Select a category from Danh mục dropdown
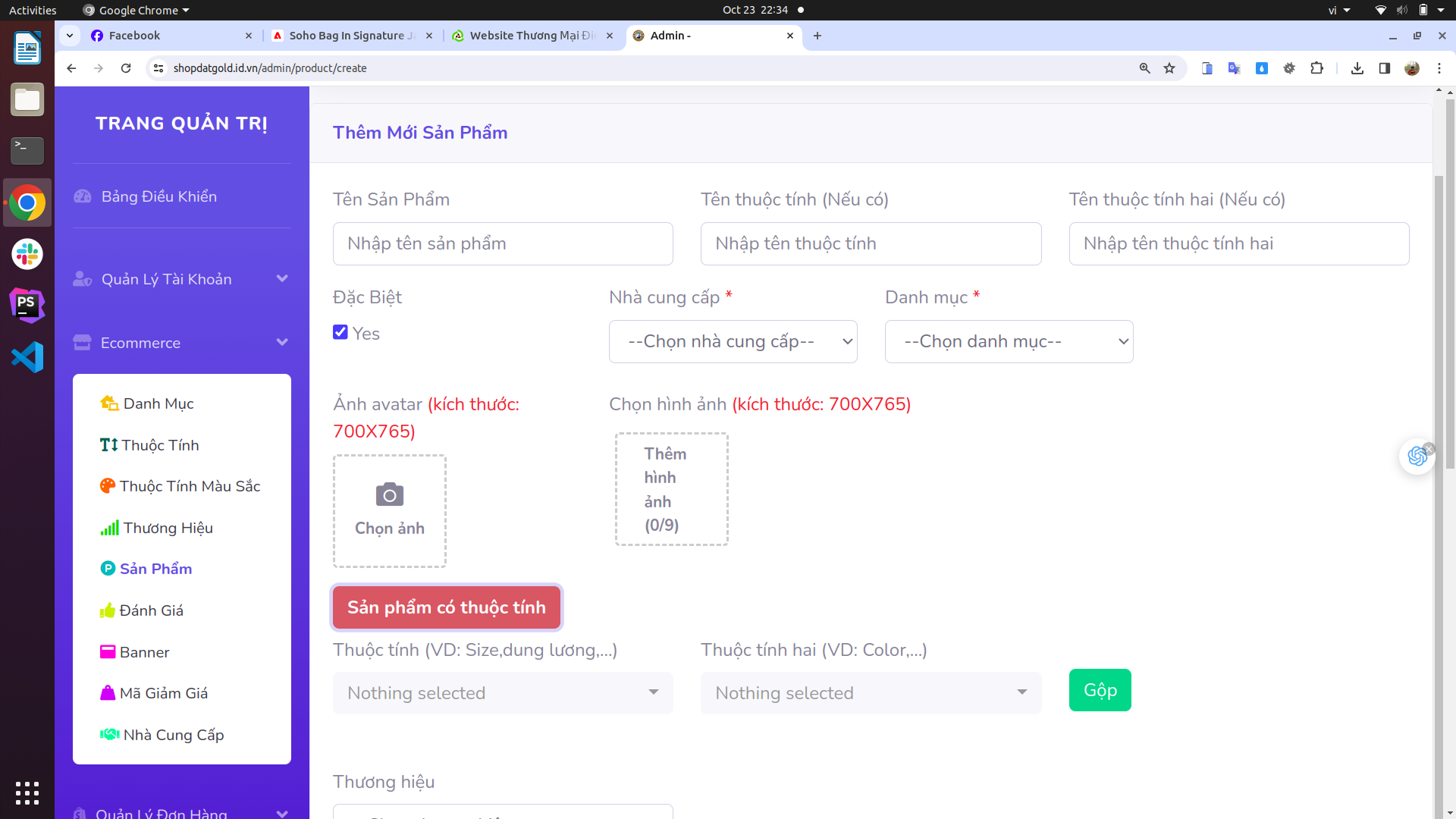 point(1007,341)
